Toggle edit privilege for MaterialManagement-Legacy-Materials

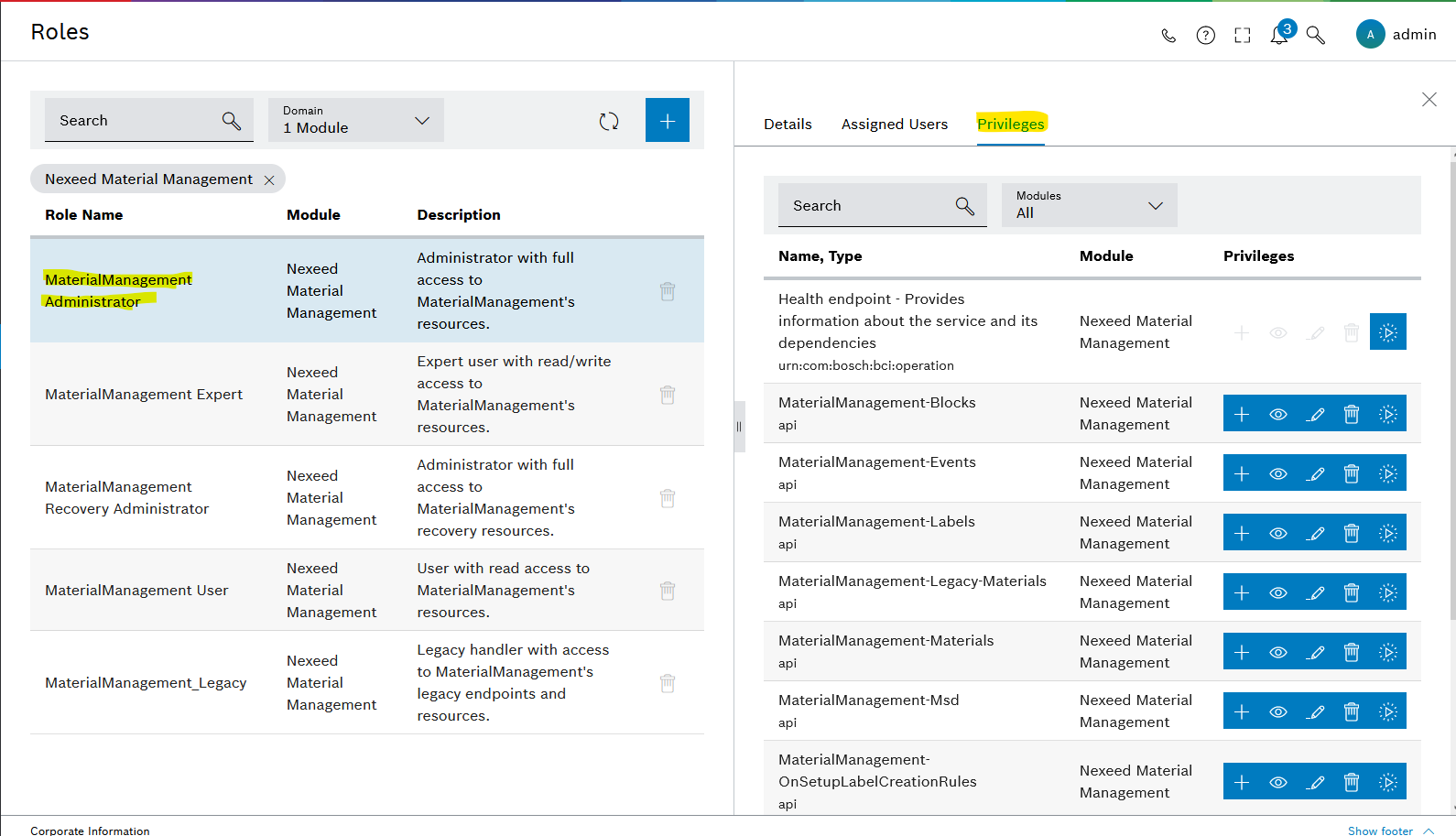1315,592
